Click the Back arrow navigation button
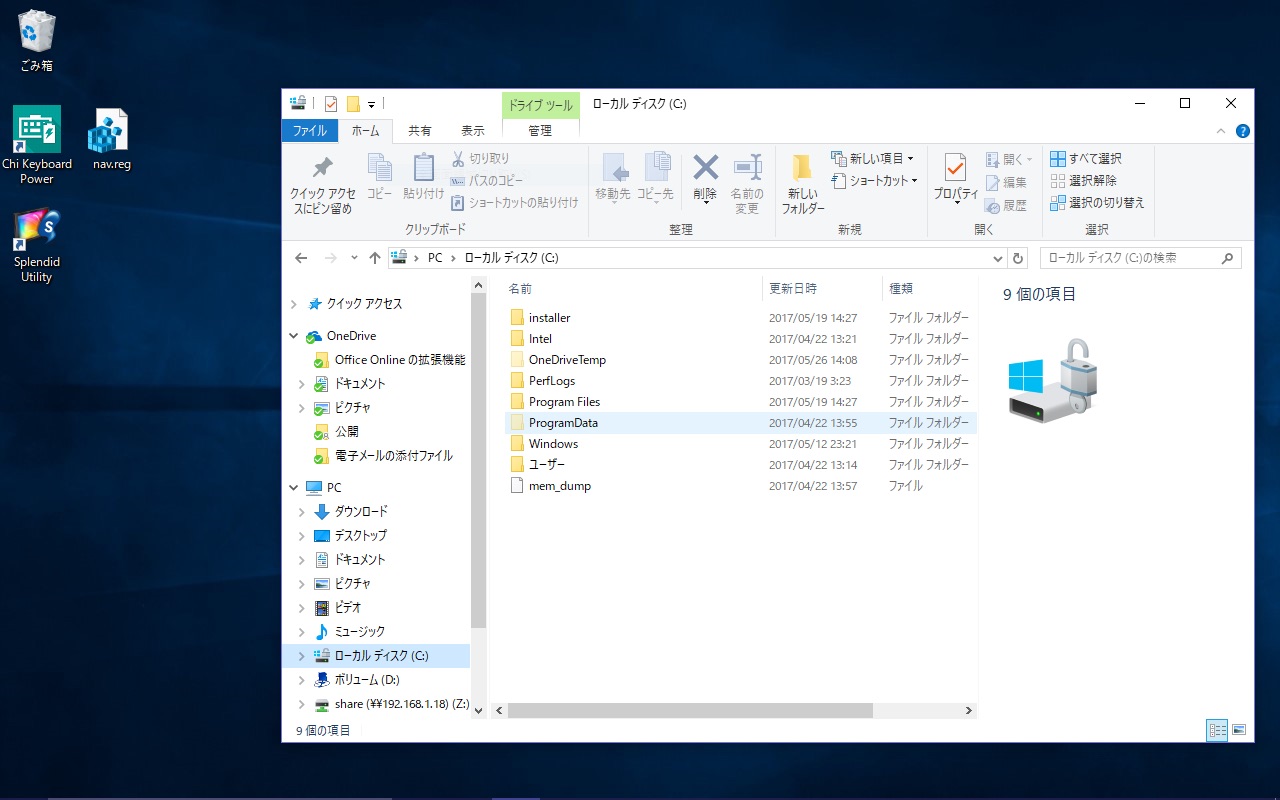The height and width of the screenshot is (800, 1280). (x=301, y=258)
